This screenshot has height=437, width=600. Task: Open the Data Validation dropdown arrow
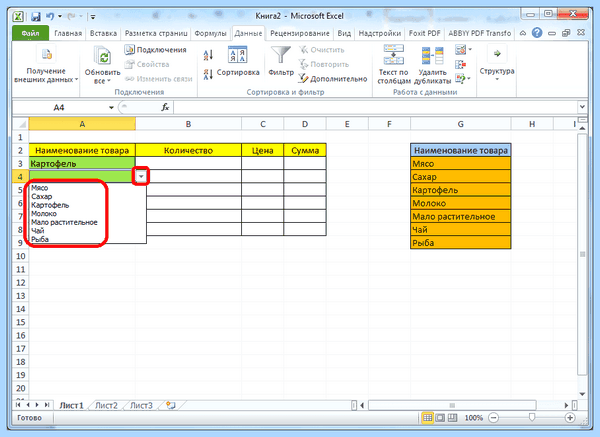pyautogui.click(x=470, y=50)
